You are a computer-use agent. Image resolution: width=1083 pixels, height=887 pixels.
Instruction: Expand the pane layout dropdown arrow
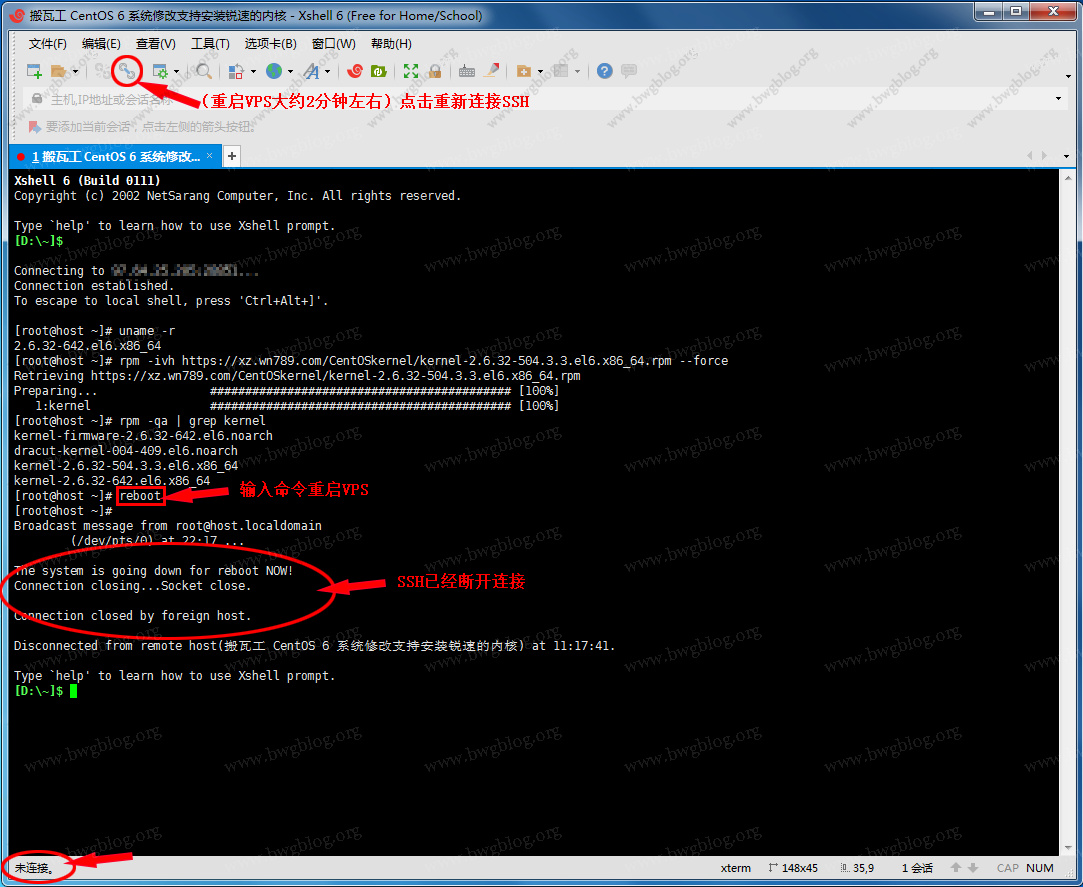[577, 71]
